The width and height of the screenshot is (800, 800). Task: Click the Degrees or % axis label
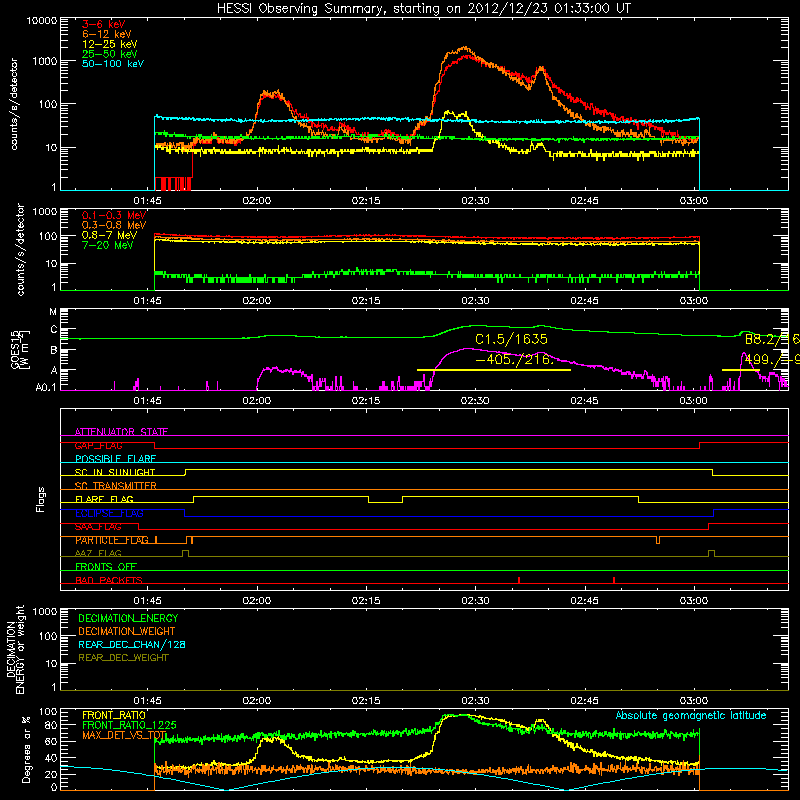point(27,749)
